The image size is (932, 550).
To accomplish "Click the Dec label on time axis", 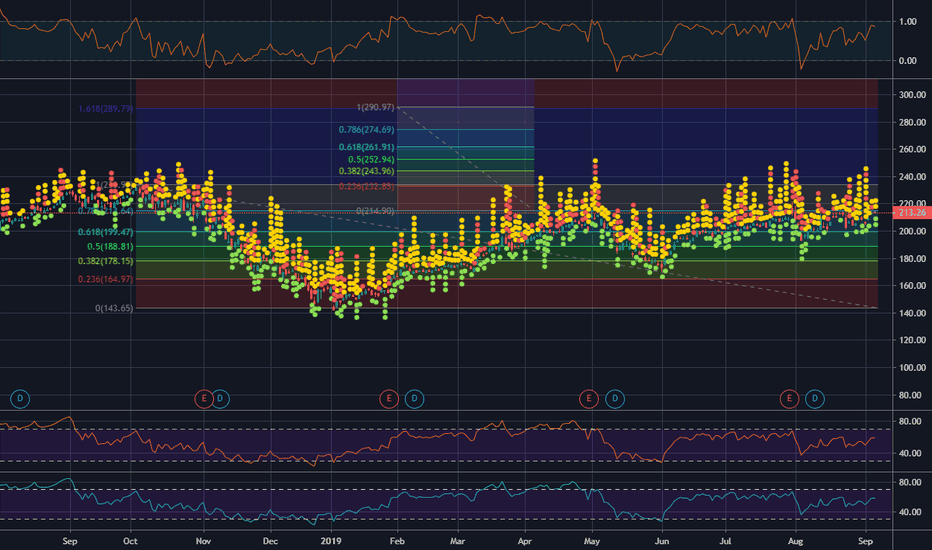I will point(270,541).
